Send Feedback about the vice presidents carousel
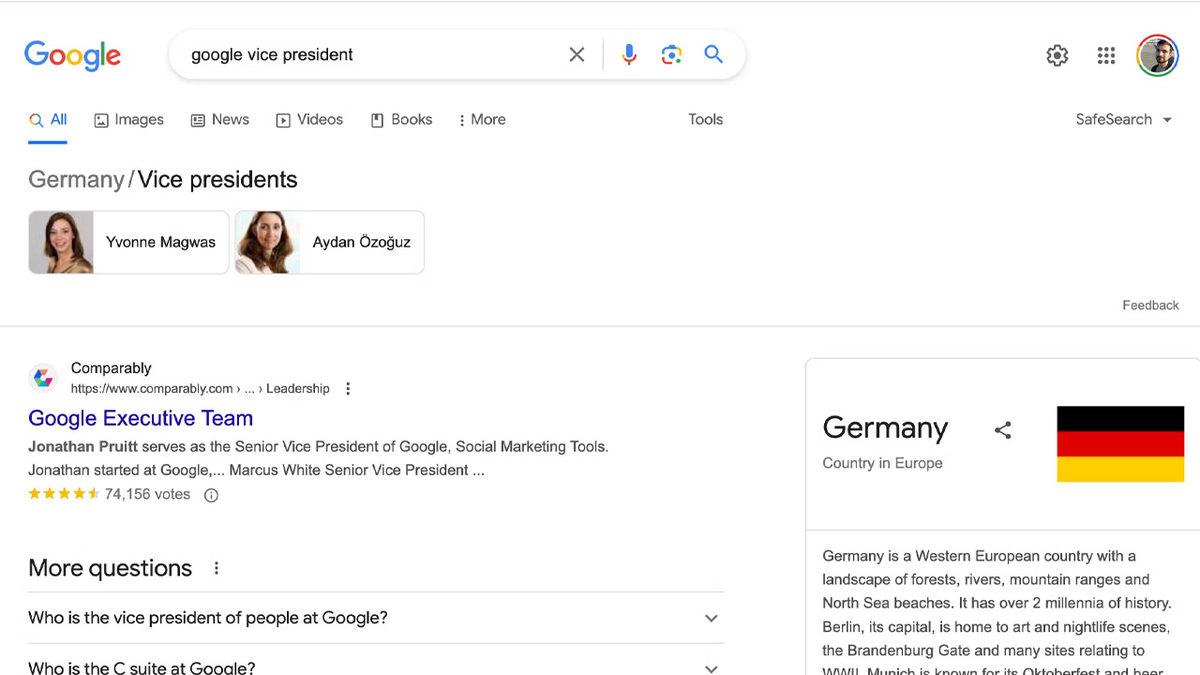1200x675 pixels. click(x=1150, y=304)
